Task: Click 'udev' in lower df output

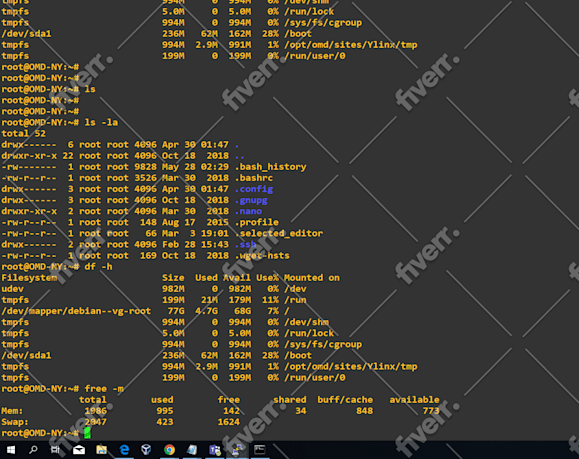Action: tap(13, 289)
